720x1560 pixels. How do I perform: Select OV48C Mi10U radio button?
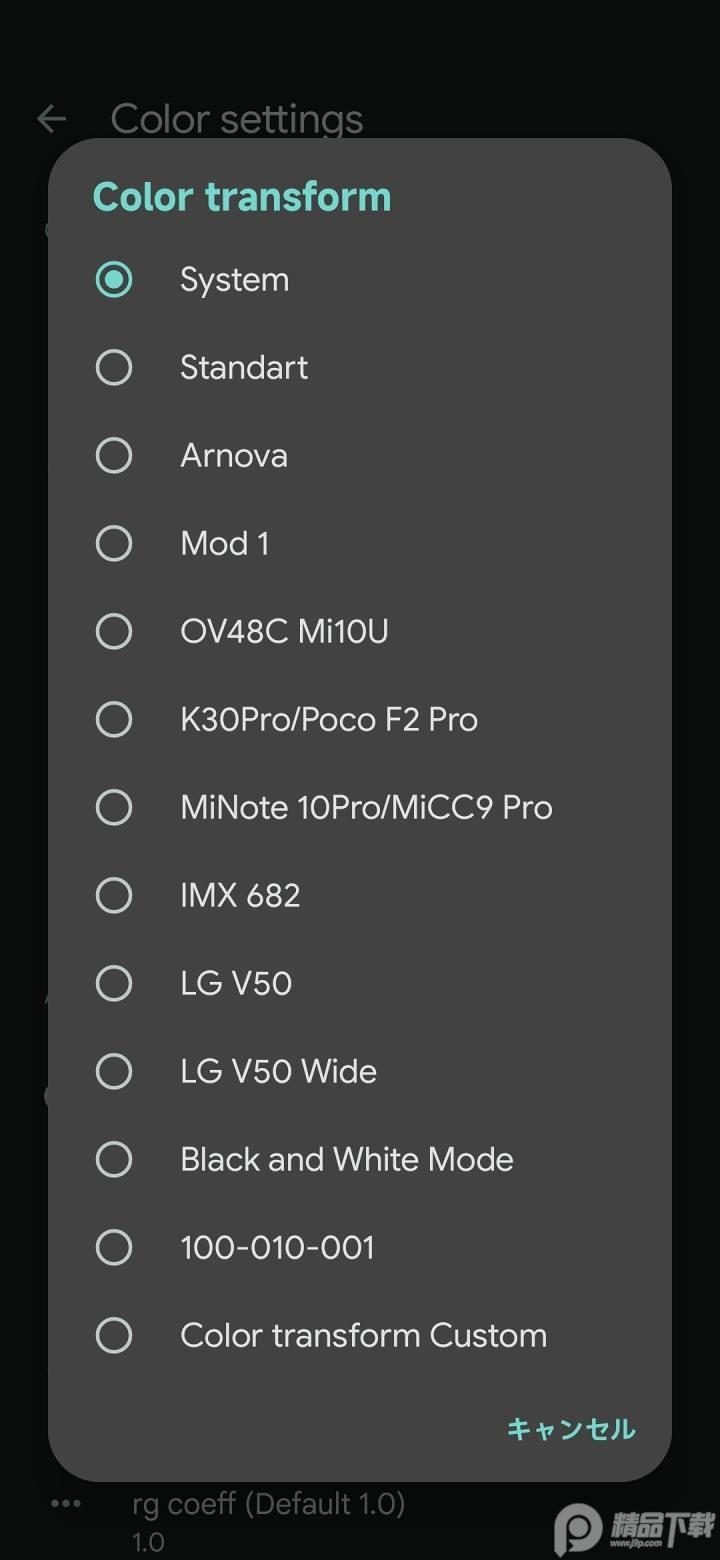click(x=114, y=632)
